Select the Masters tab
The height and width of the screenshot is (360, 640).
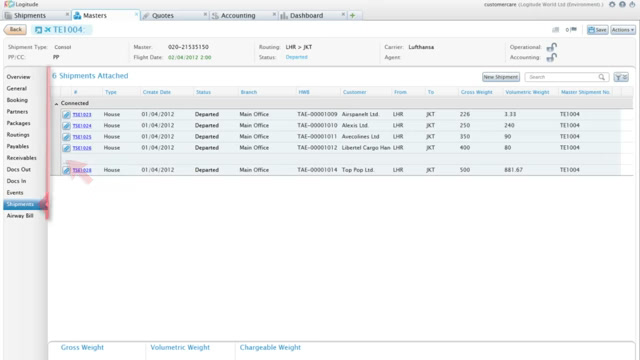click(x=95, y=16)
